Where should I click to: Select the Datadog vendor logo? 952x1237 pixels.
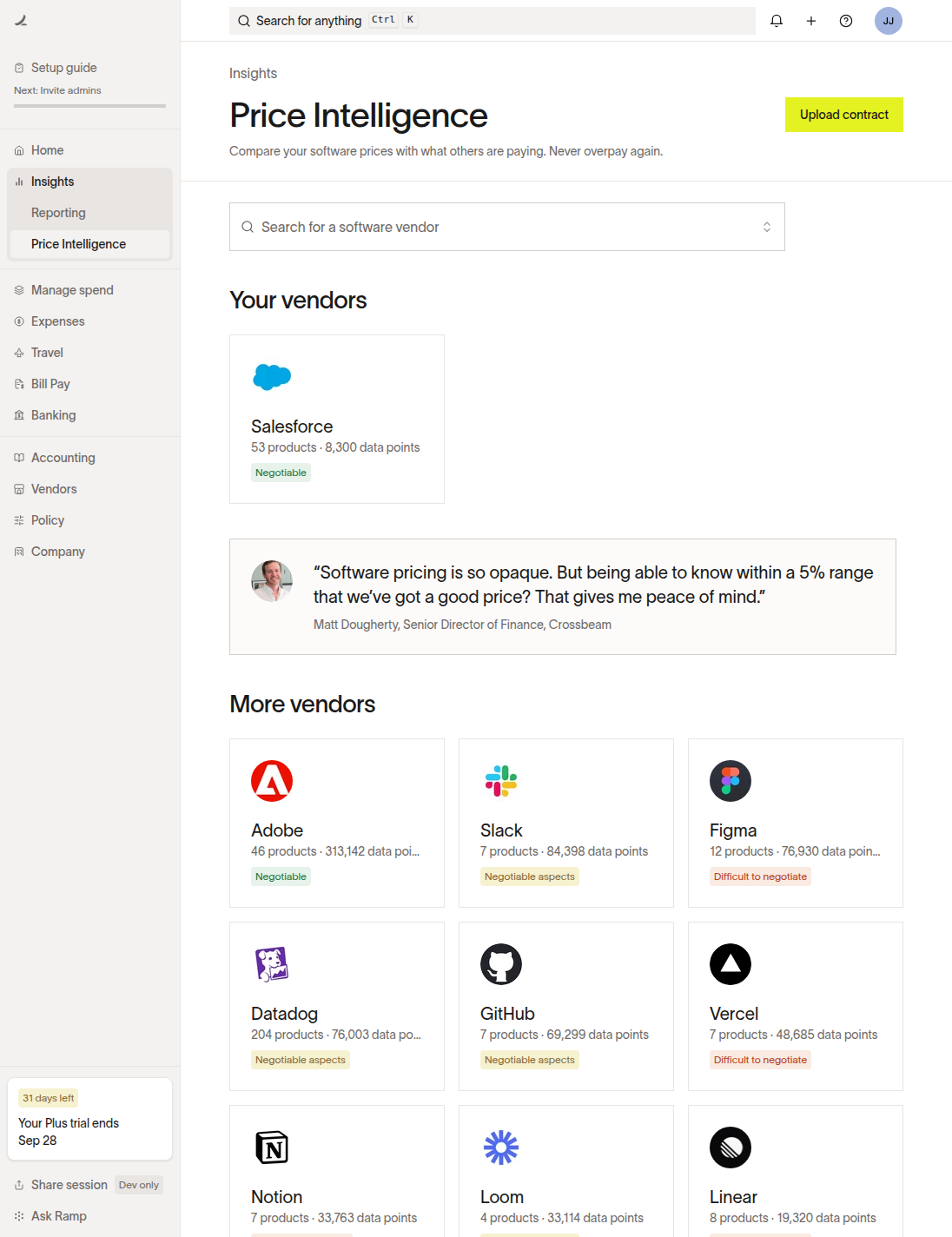tap(272, 964)
